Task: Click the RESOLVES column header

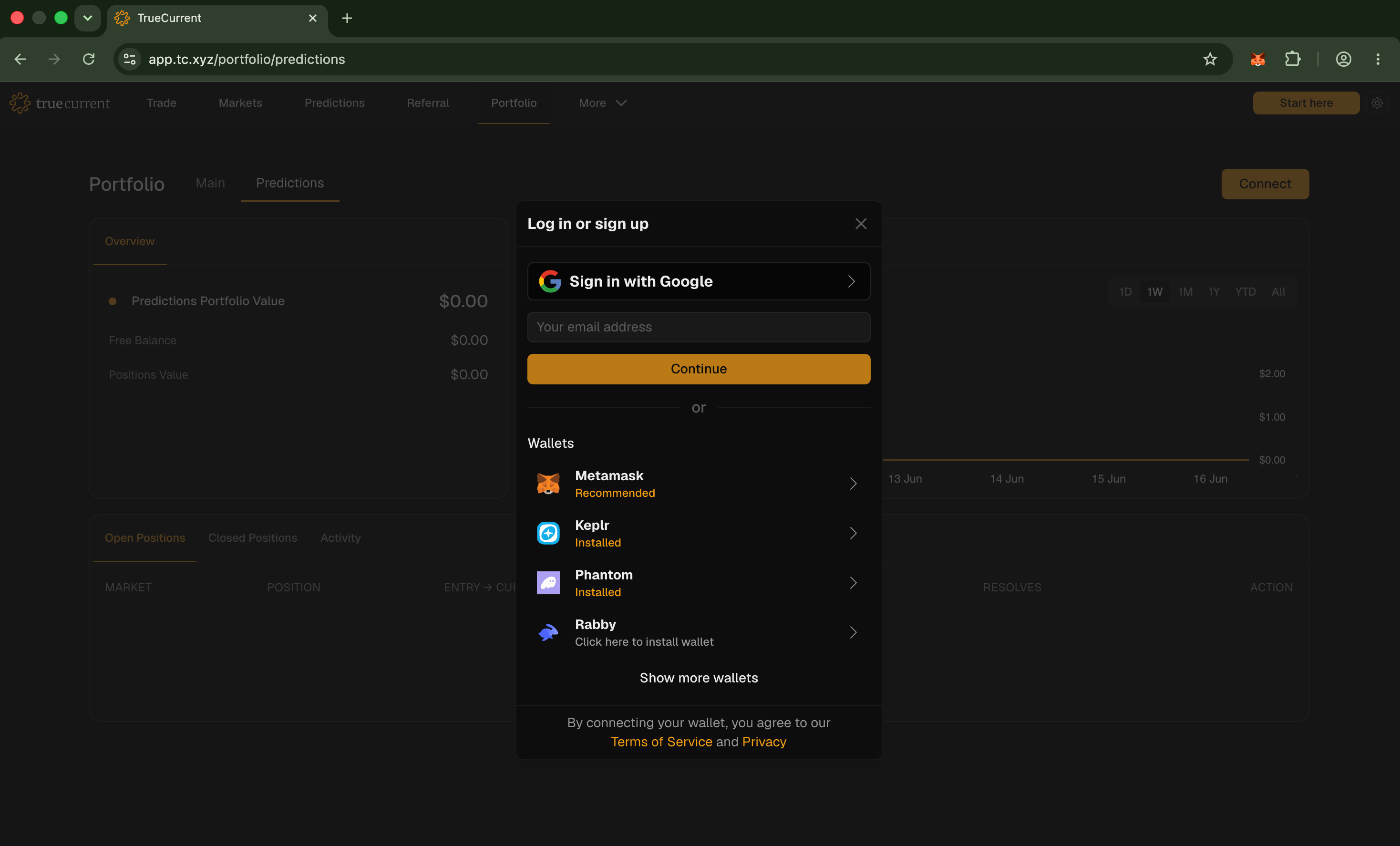Action: coord(1012,587)
